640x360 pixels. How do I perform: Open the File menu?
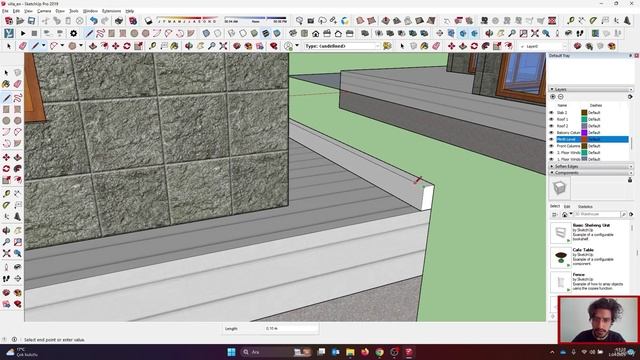(5, 11)
